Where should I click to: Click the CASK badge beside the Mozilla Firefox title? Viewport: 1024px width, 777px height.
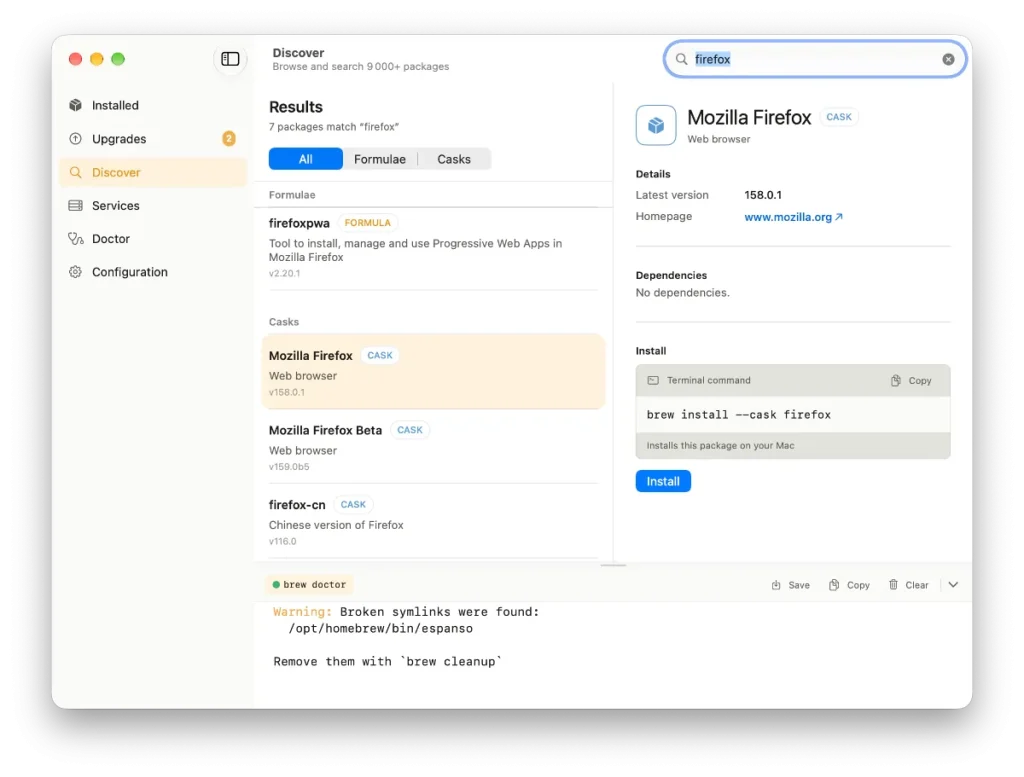click(839, 117)
